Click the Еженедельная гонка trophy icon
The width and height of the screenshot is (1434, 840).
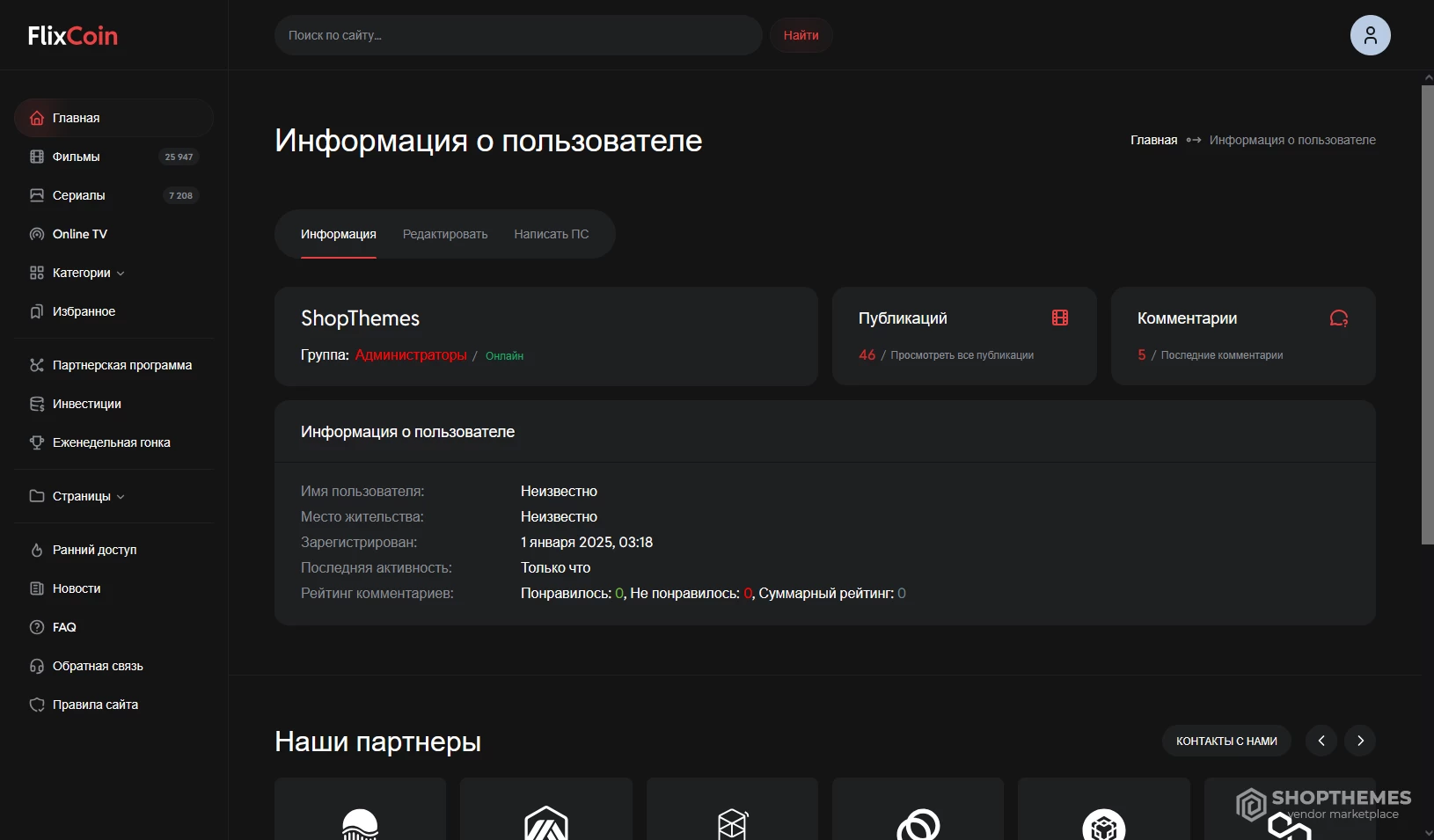37,442
